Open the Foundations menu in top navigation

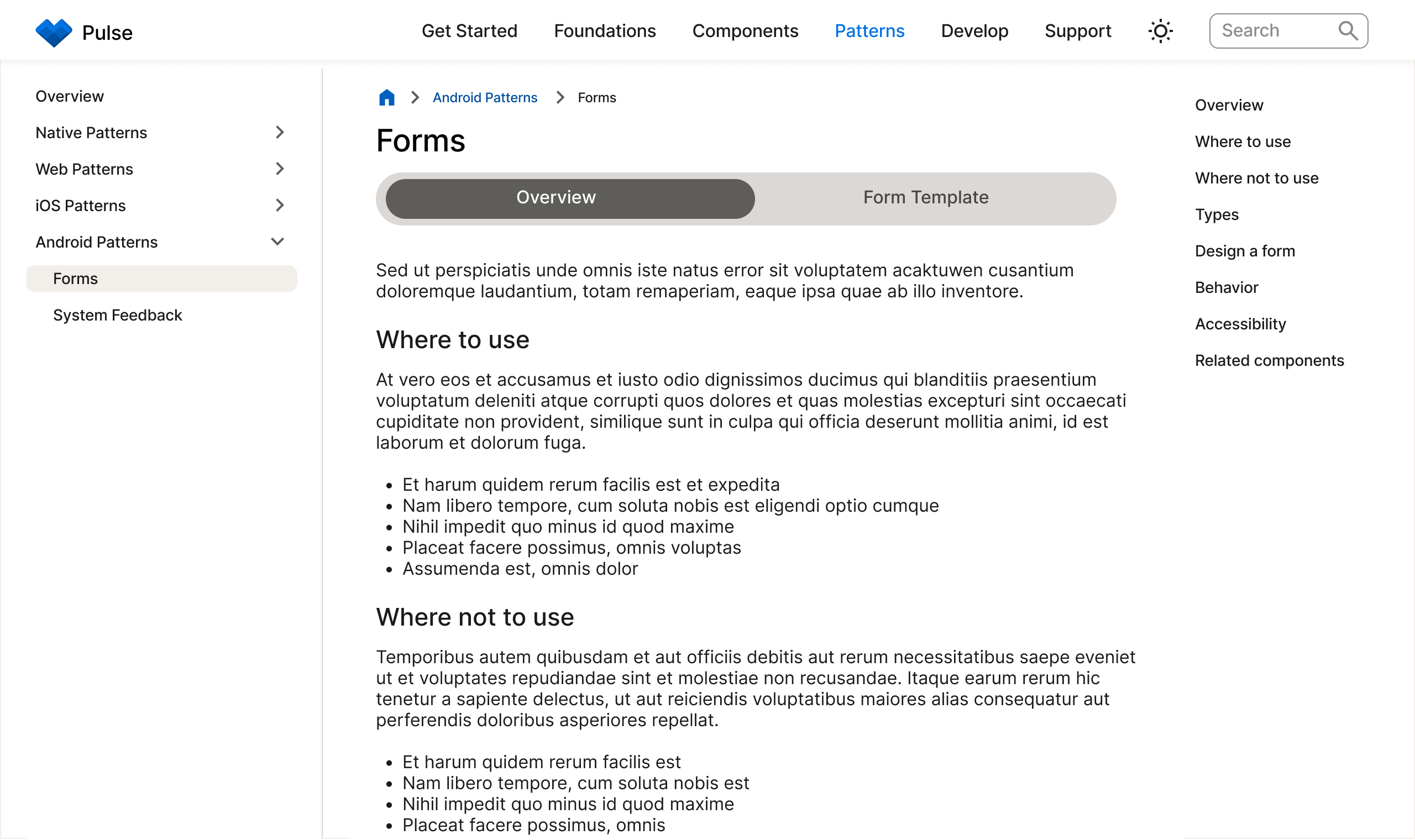pyautogui.click(x=605, y=31)
